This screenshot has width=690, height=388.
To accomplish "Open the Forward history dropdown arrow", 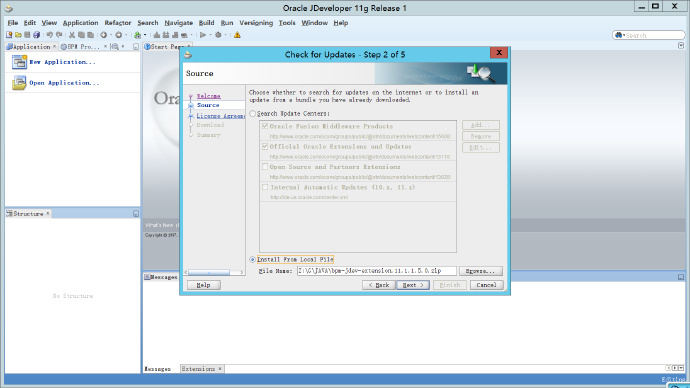I will 126,35.
